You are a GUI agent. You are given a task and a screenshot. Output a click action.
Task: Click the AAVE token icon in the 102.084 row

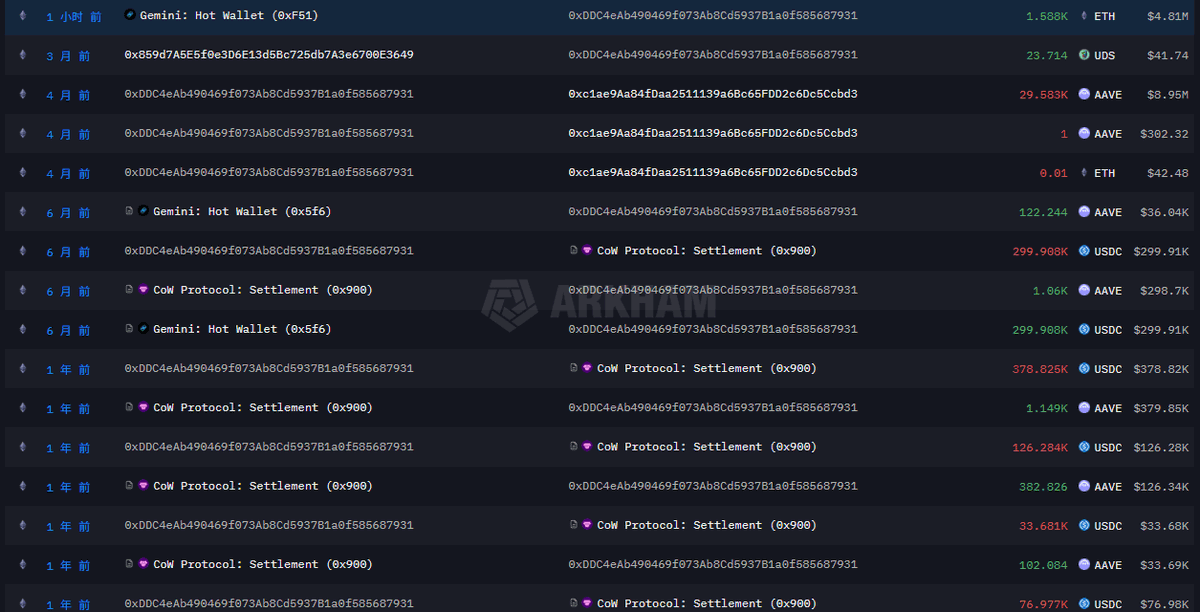[1084, 565]
